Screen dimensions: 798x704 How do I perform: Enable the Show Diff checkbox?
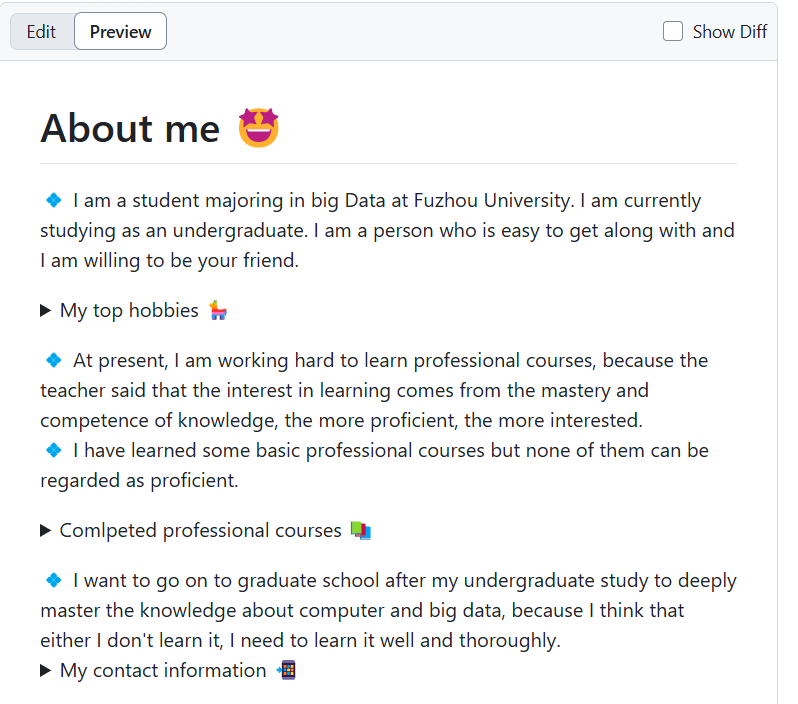click(x=673, y=32)
